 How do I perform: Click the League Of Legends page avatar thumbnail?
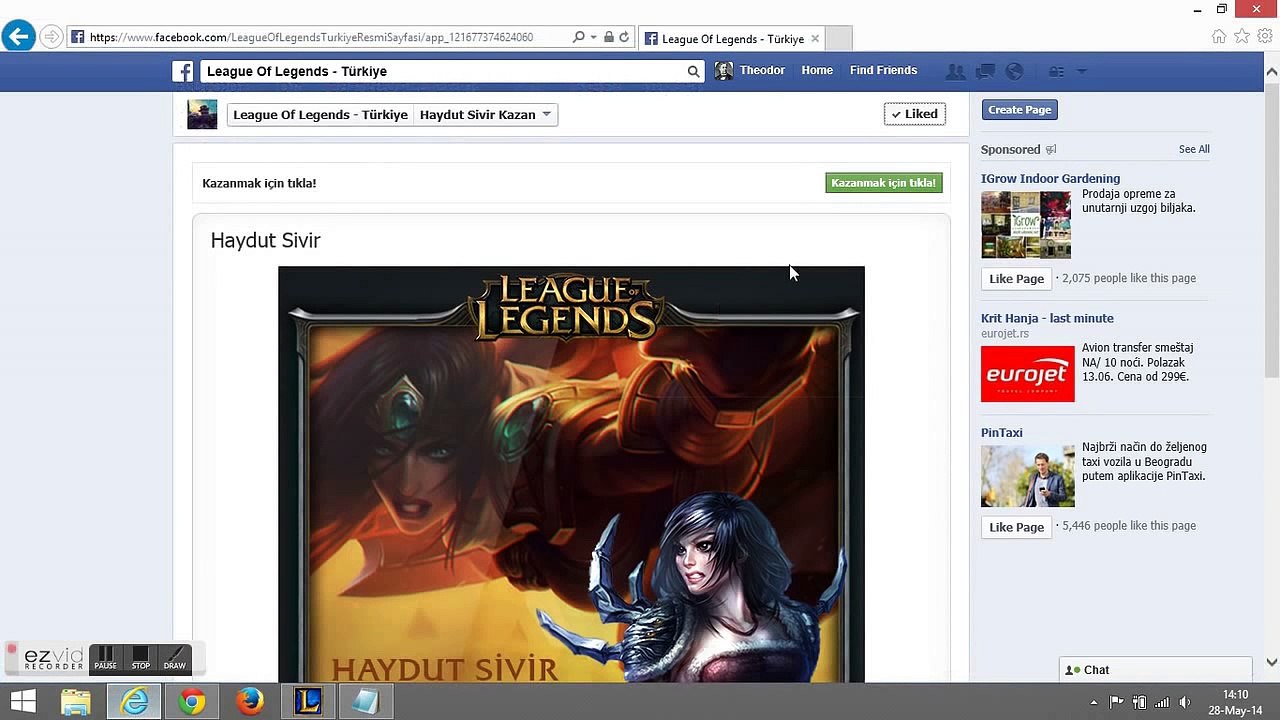[x=202, y=114]
